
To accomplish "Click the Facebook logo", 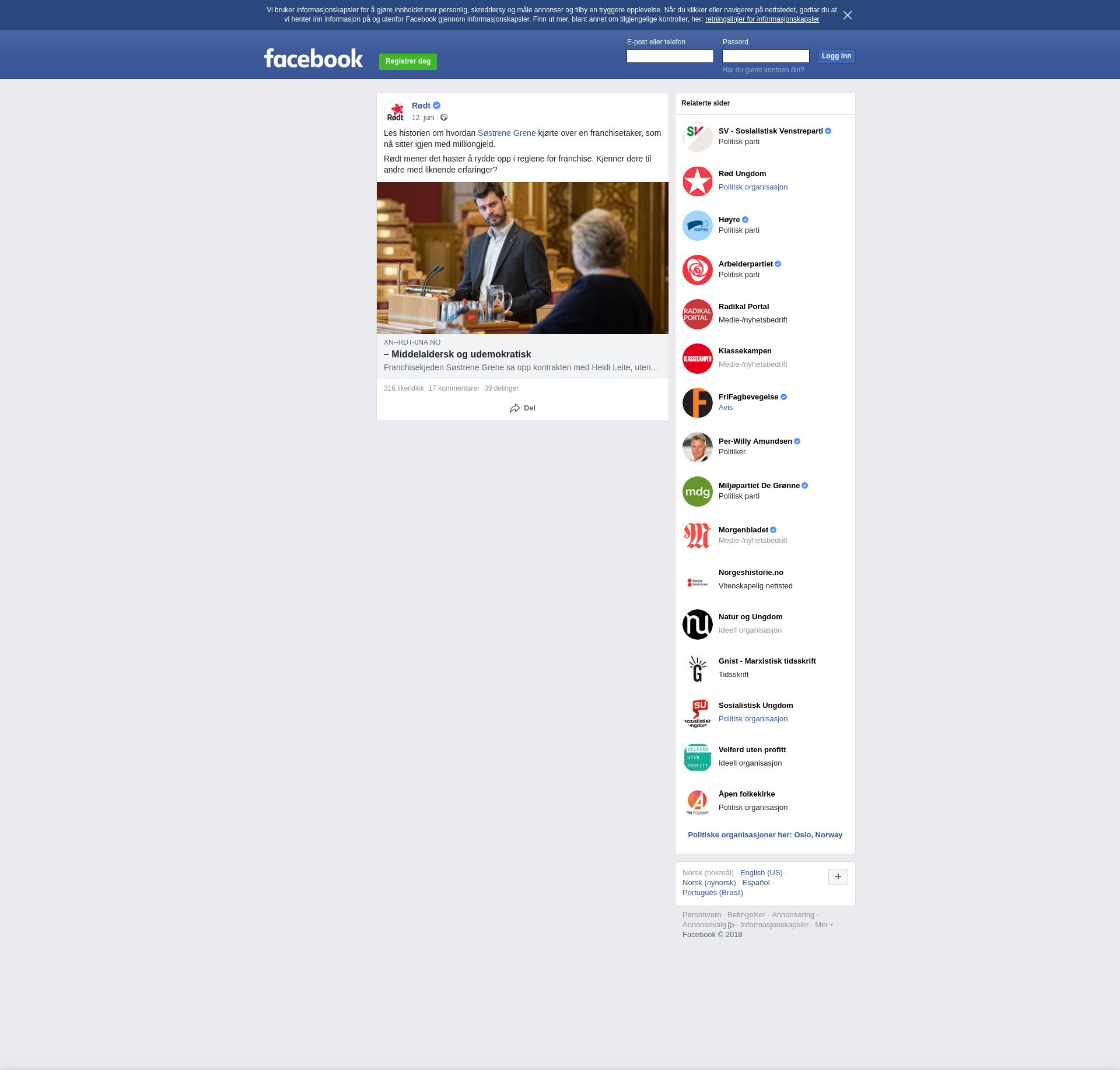I will click(313, 58).
